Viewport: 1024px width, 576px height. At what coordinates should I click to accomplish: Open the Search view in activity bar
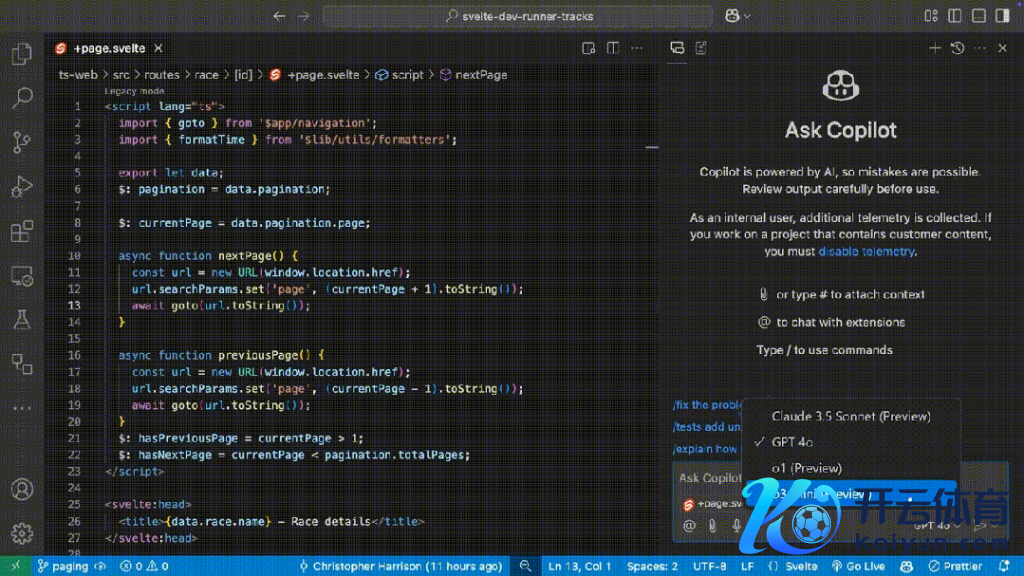click(21, 98)
